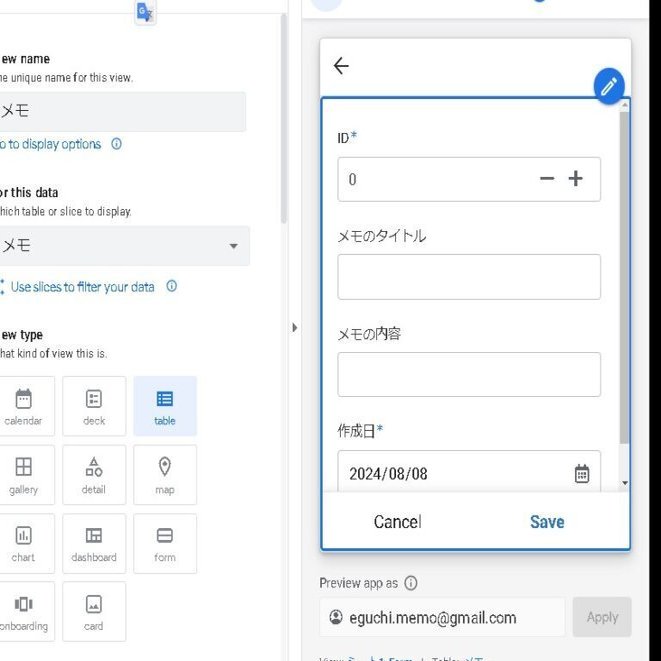661x661 pixels.
Task: Click the preview email field eguchi.memo@gmail.com
Action: pos(442,618)
